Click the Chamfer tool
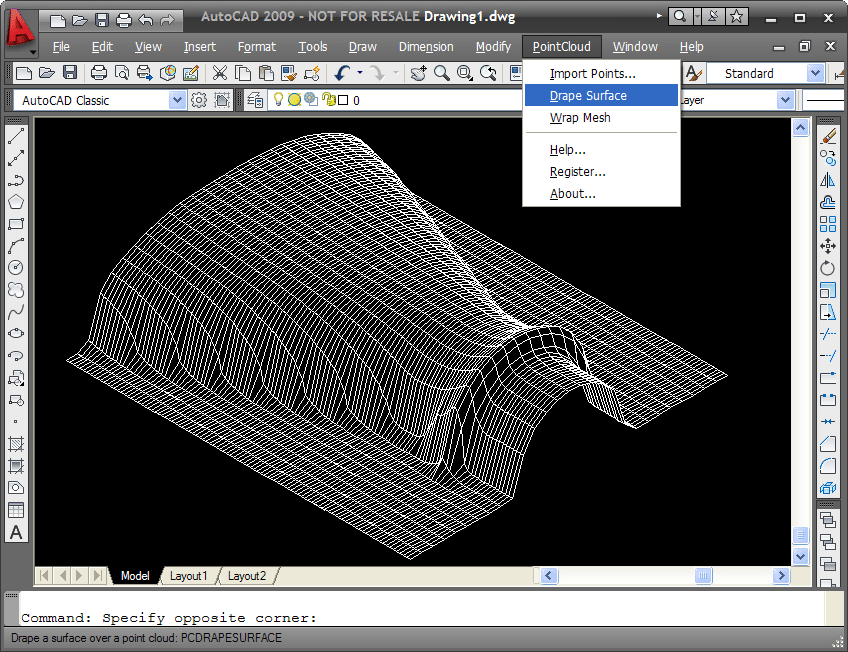848x652 pixels. [x=828, y=444]
